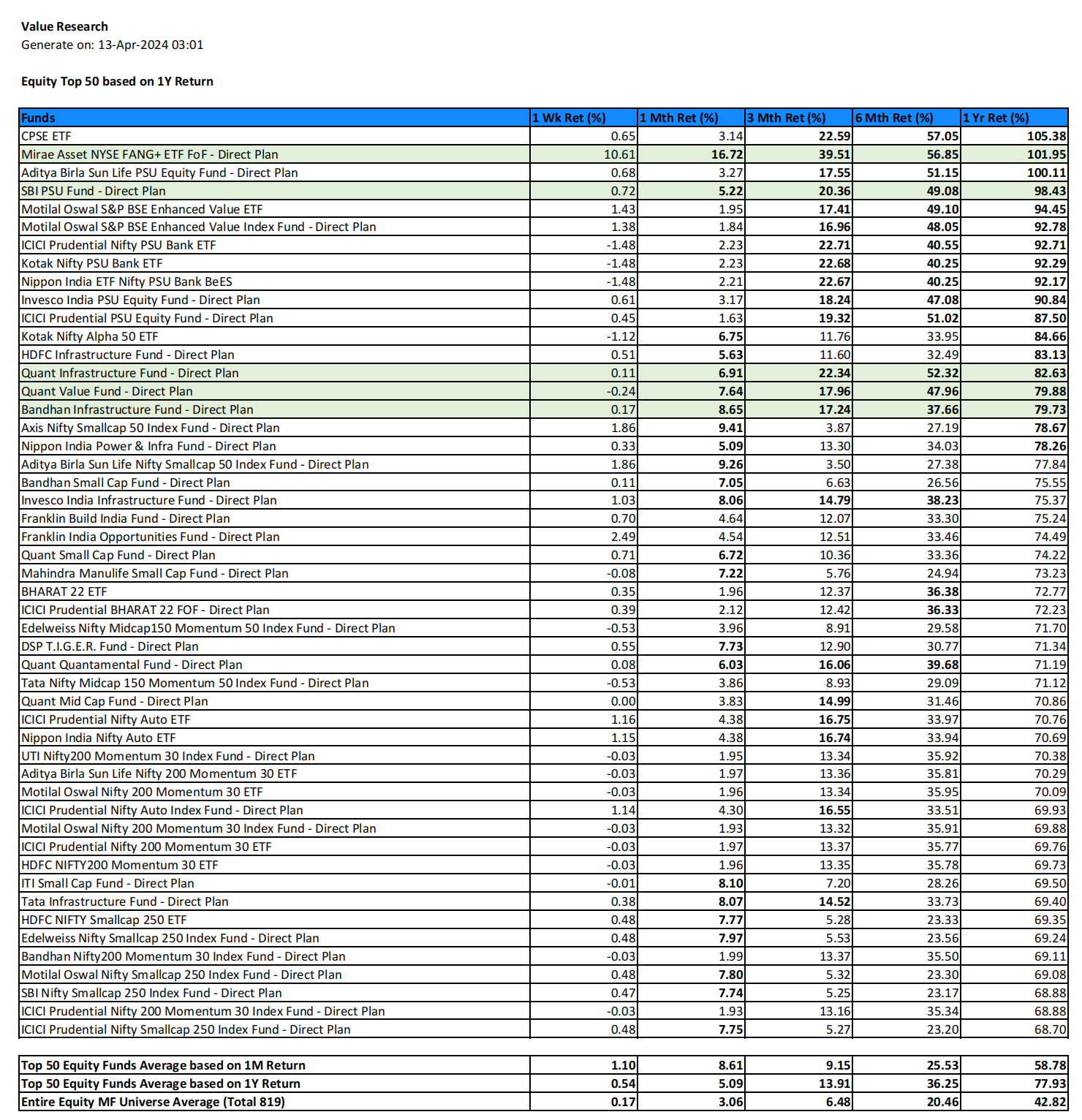Viewport: 1082px width, 1120px height.
Task: Click Axis Nifty Smallcap 50 Index Fund
Action: [151, 428]
